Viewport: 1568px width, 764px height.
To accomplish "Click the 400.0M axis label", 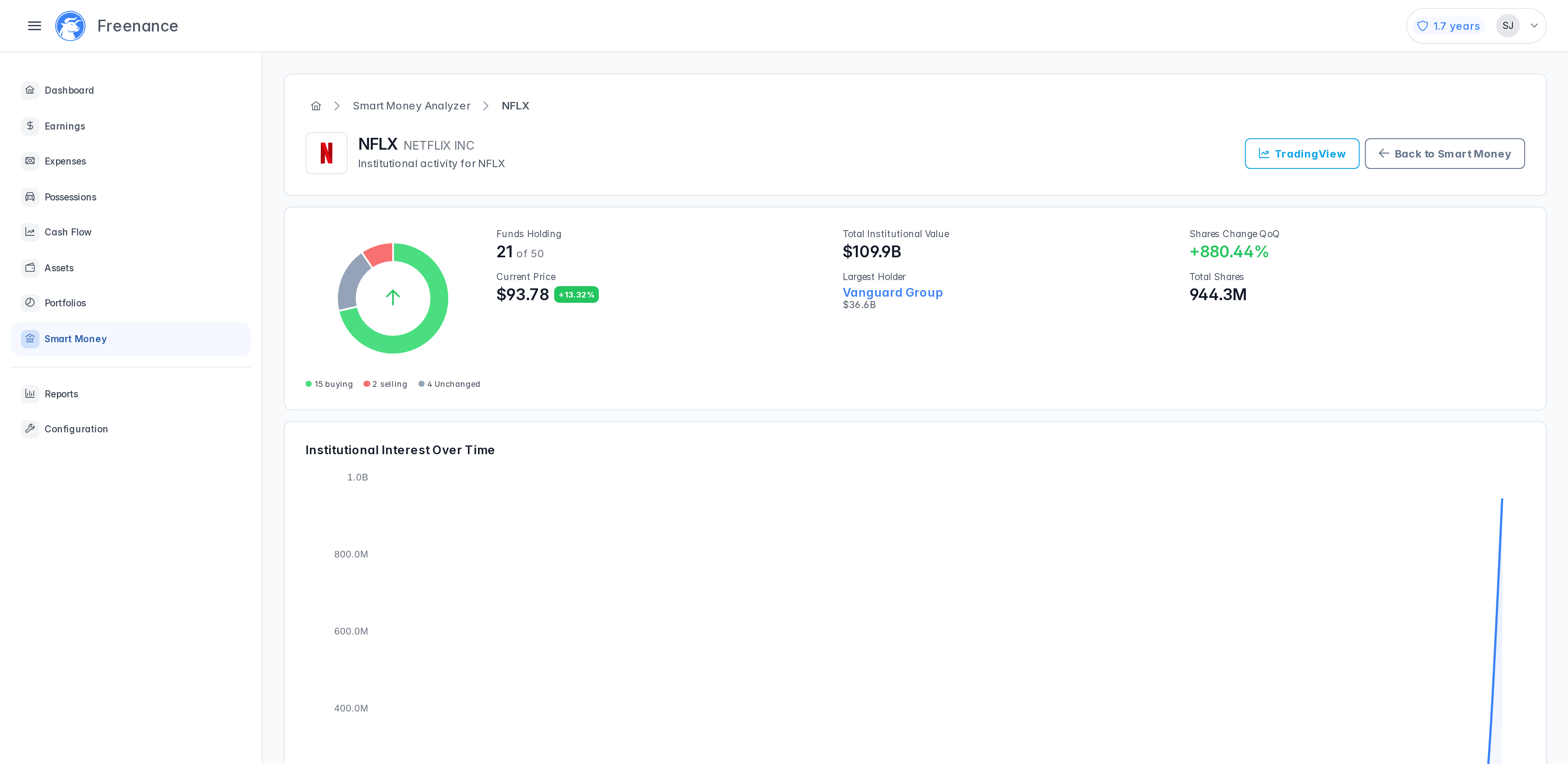I will point(351,708).
